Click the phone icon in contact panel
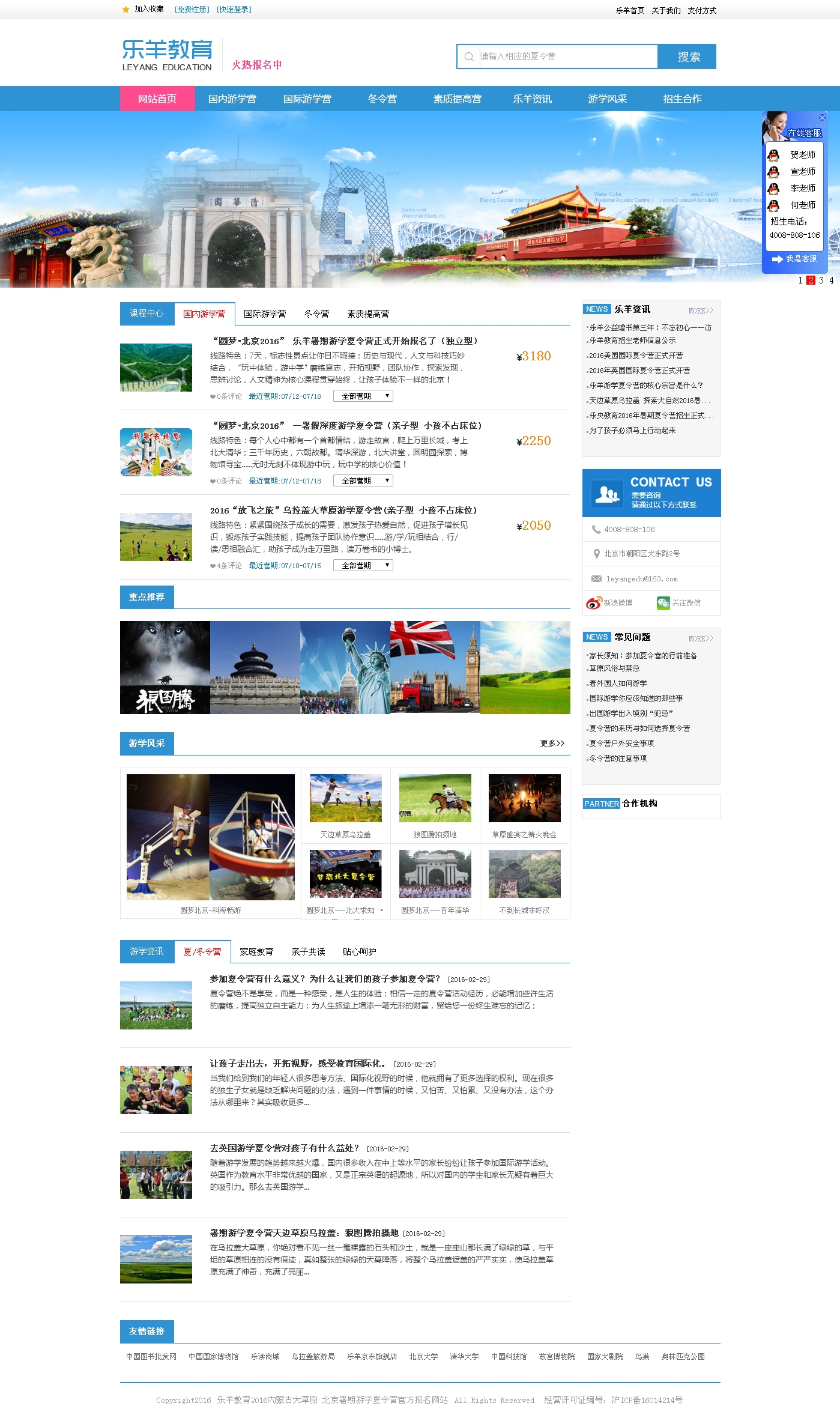This screenshot has width=840, height=1415. [596, 530]
